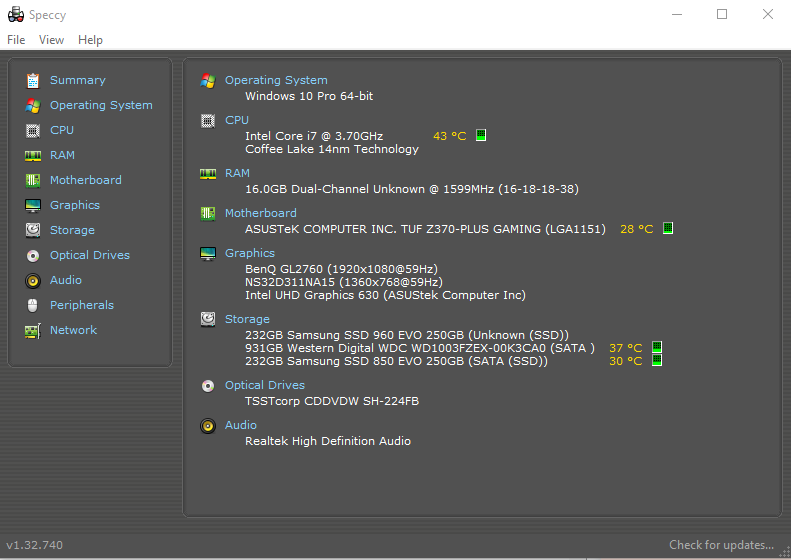Open the CPU section from sidebar
The height and width of the screenshot is (560, 791).
tap(62, 130)
